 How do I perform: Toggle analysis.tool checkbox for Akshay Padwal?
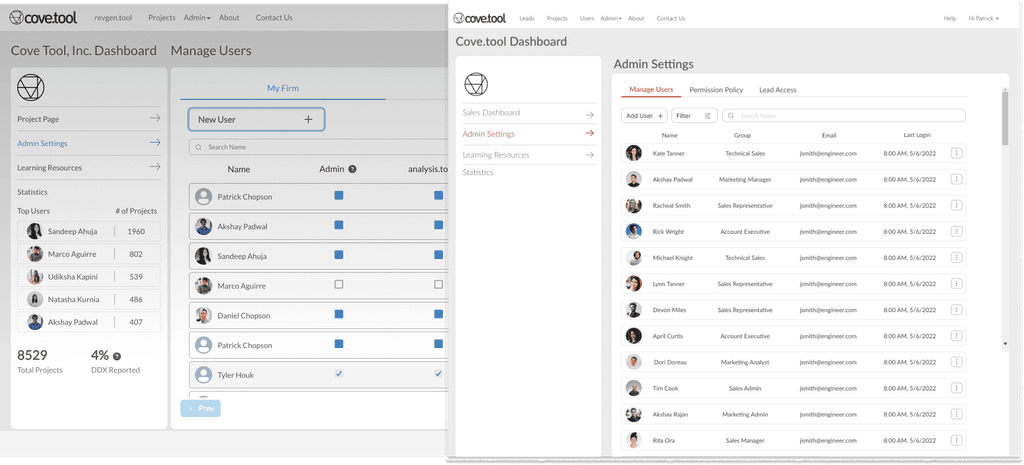[438, 225]
